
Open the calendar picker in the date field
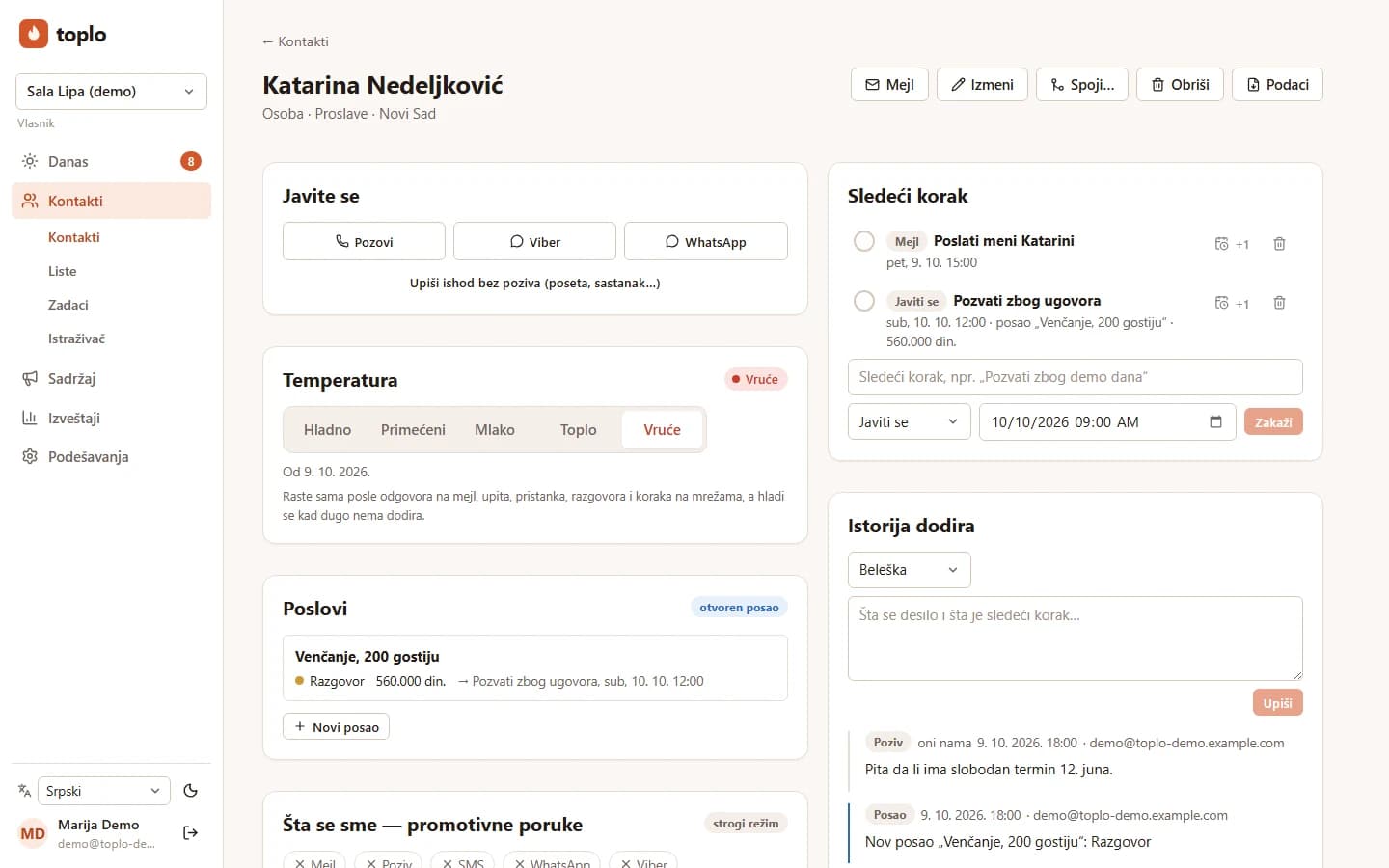pos(1215,421)
